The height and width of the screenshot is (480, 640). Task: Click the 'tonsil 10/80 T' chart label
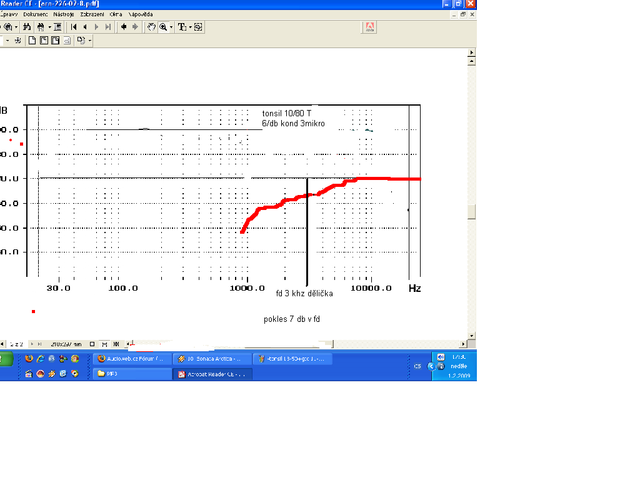(x=287, y=113)
